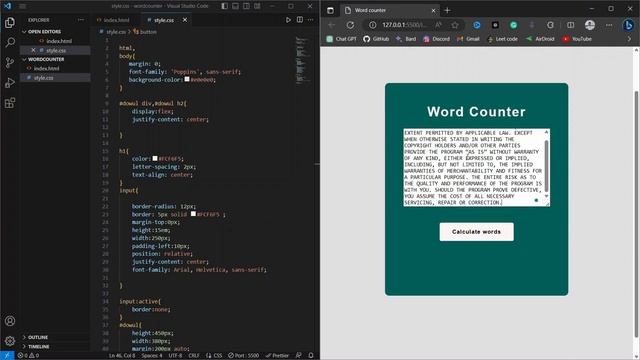Screen dimensions: 640x360
Task: Toggle secondary side bar layout icon
Action: [x=247, y=6]
